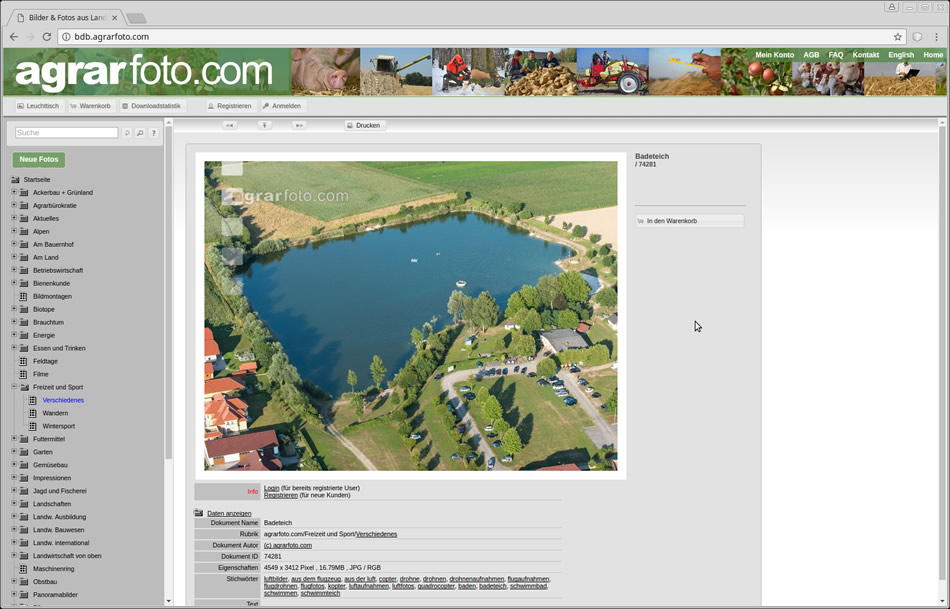Switch the site language to English
950x609 pixels.
[x=901, y=55]
